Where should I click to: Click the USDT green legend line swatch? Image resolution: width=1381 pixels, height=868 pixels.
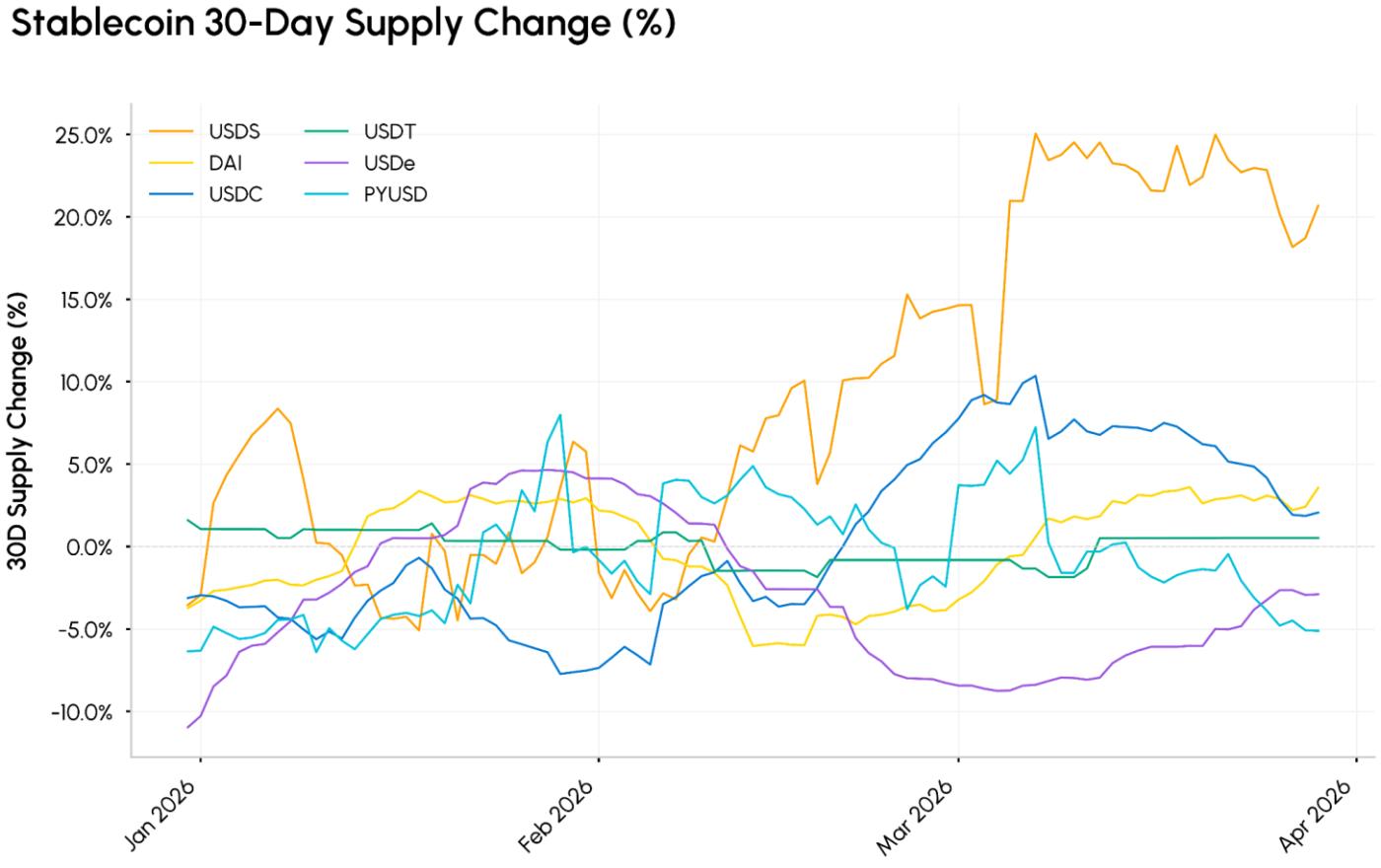tap(327, 132)
